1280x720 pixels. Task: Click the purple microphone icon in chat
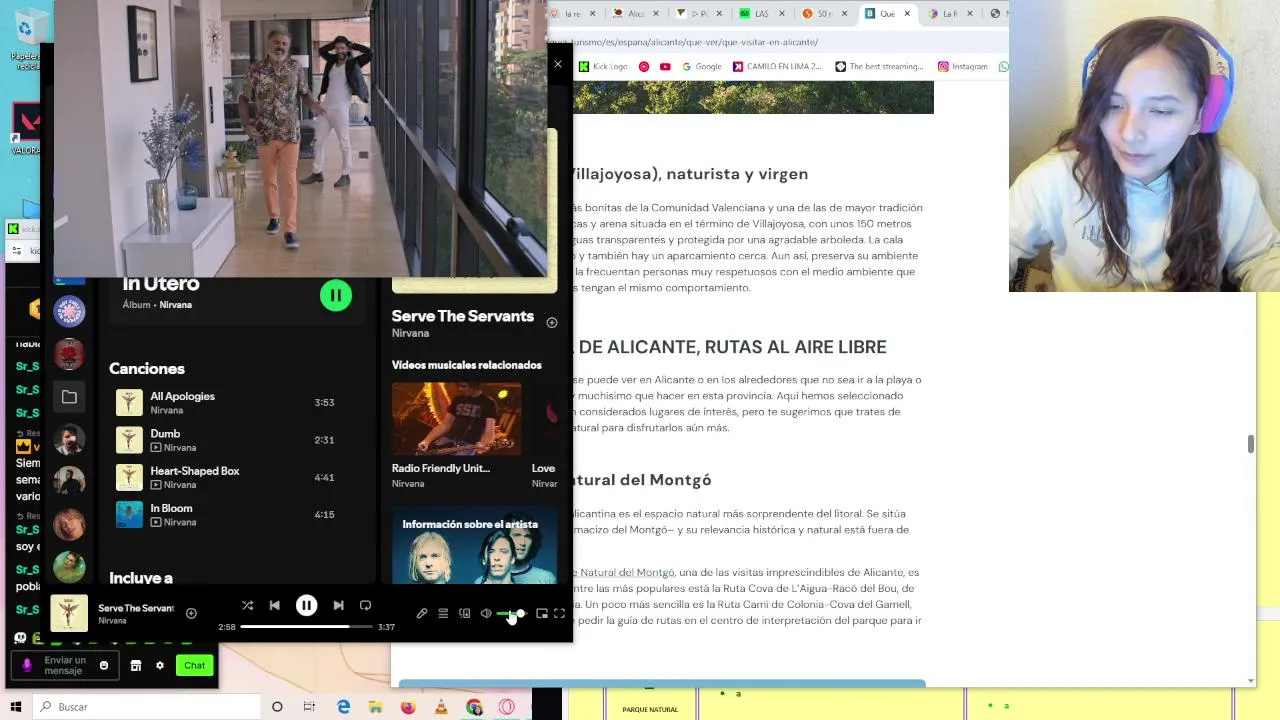(x=27, y=665)
